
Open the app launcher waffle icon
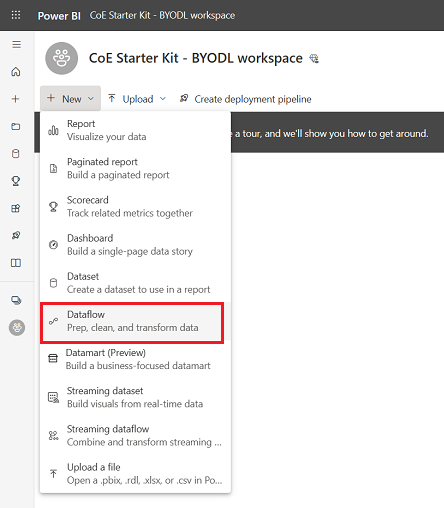coord(16,15)
